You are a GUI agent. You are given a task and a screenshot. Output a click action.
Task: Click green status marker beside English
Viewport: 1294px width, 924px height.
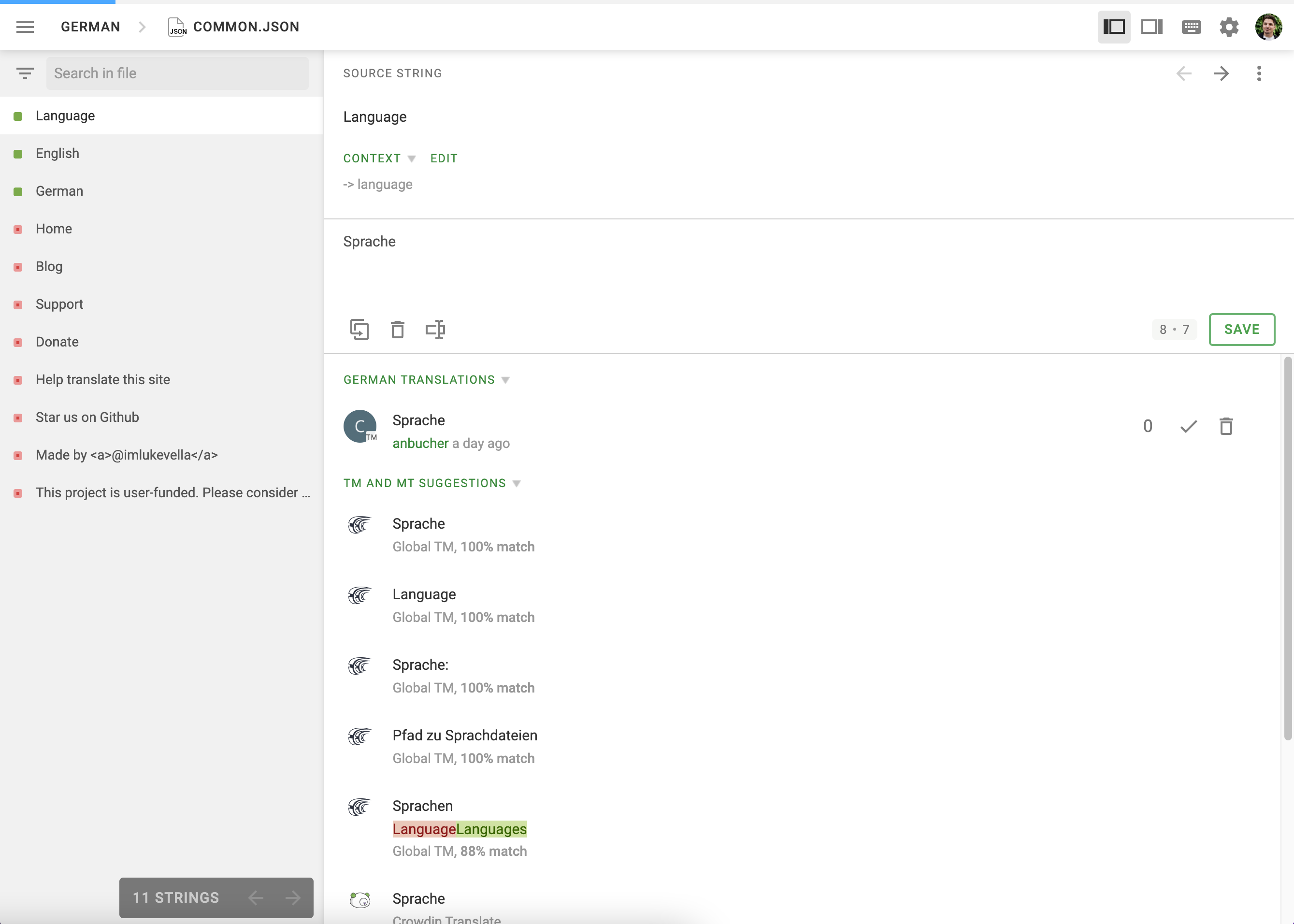[x=18, y=154]
